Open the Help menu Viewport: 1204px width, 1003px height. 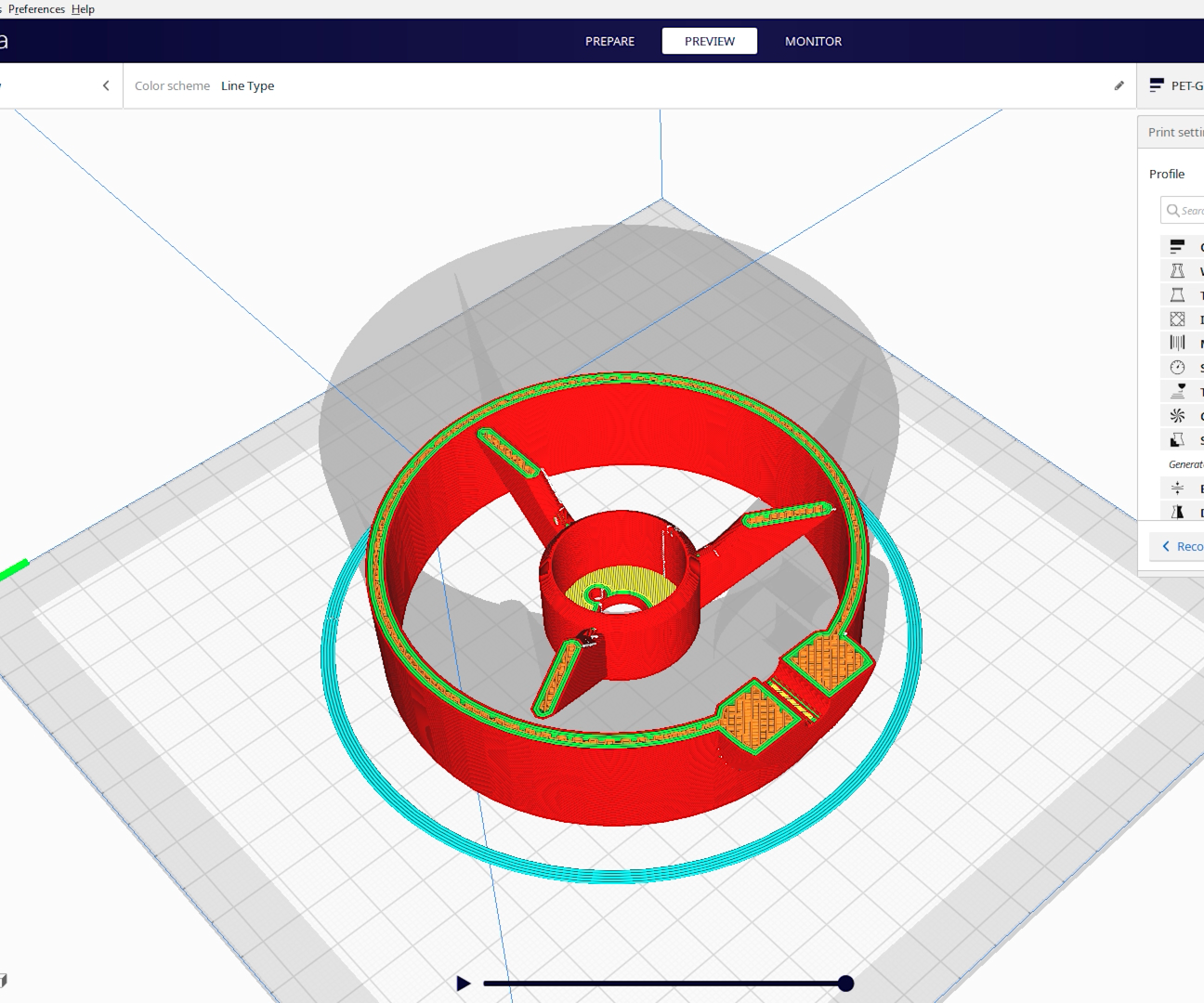pos(83,9)
